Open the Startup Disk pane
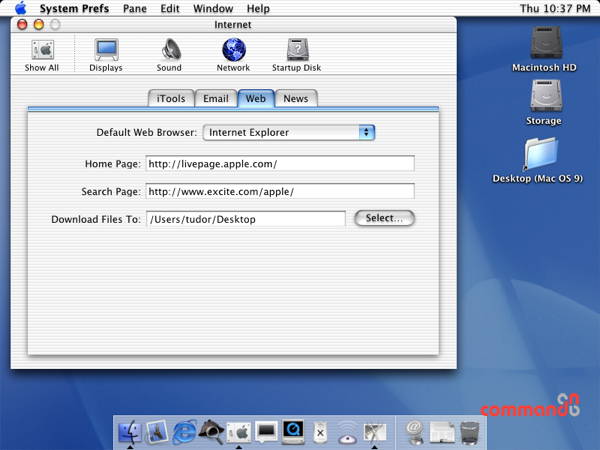 pyautogui.click(x=297, y=56)
